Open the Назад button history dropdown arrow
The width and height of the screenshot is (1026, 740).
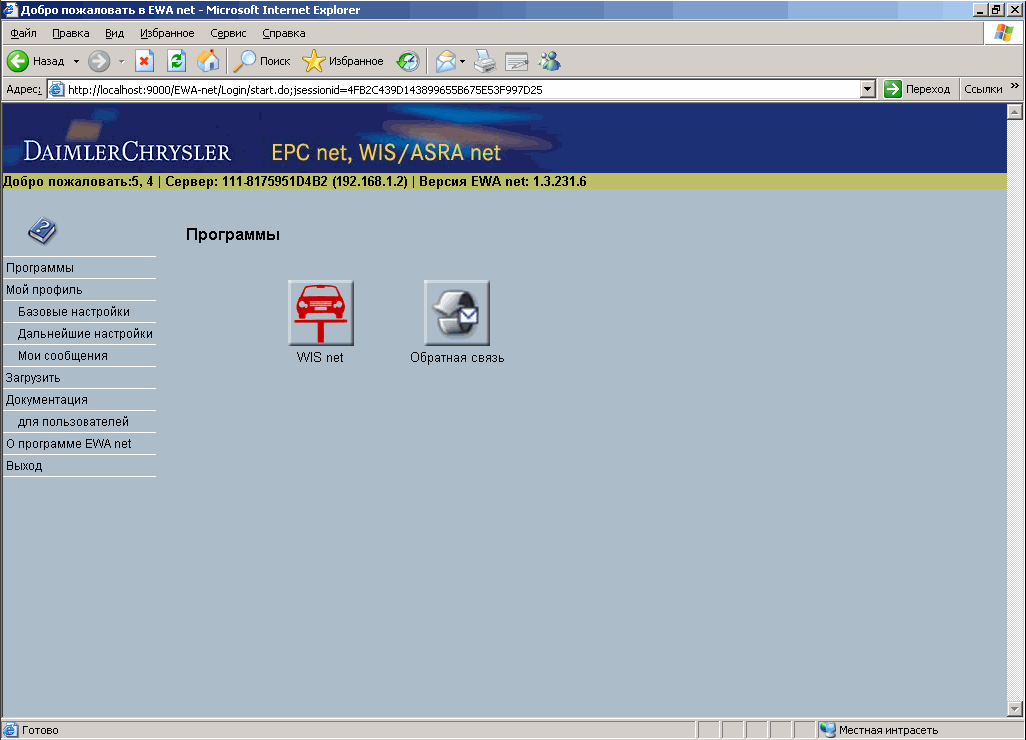point(76,61)
